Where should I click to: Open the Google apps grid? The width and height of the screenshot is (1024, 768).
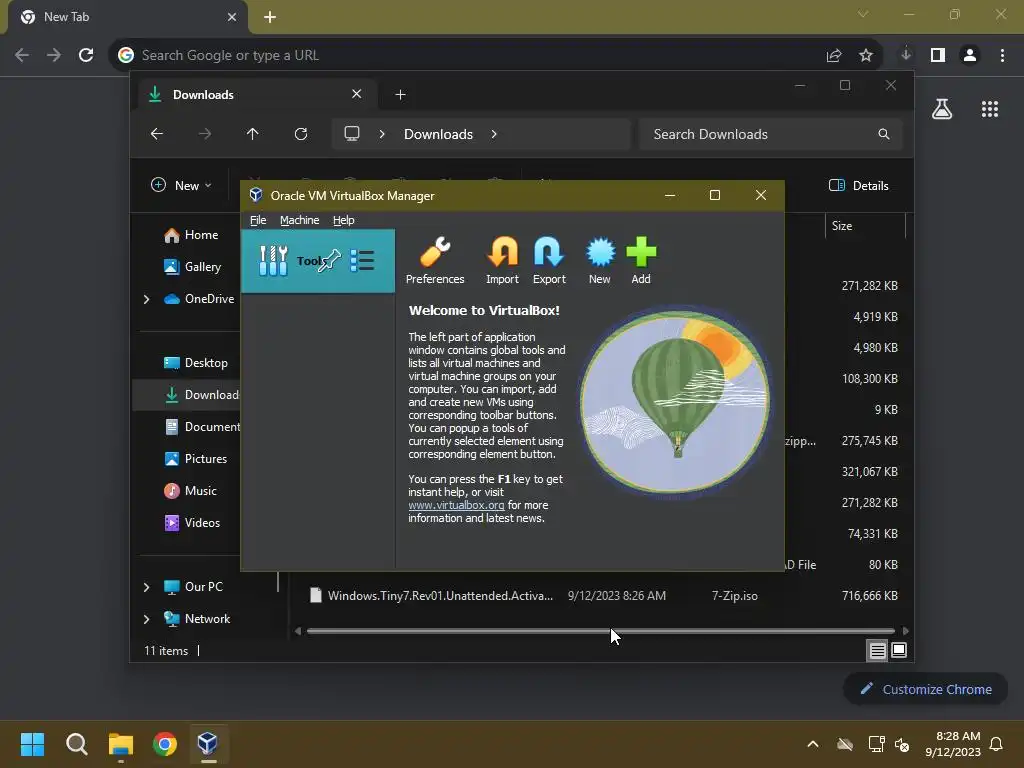pyautogui.click(x=990, y=109)
